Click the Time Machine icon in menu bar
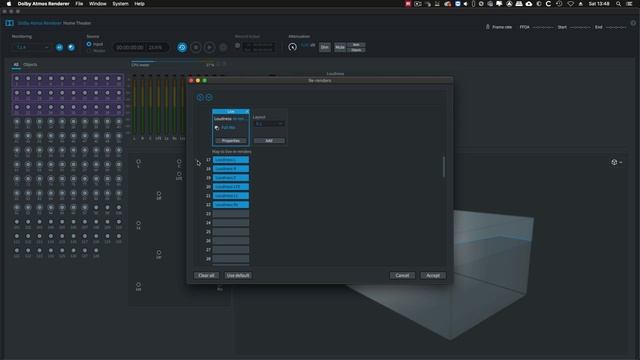The height and width of the screenshot is (360, 640). tap(559, 4)
